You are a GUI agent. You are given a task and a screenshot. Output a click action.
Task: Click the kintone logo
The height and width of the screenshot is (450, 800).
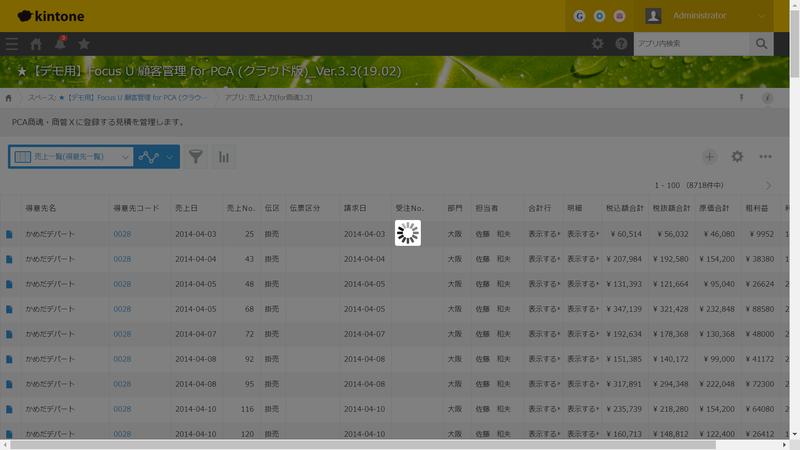click(51, 16)
